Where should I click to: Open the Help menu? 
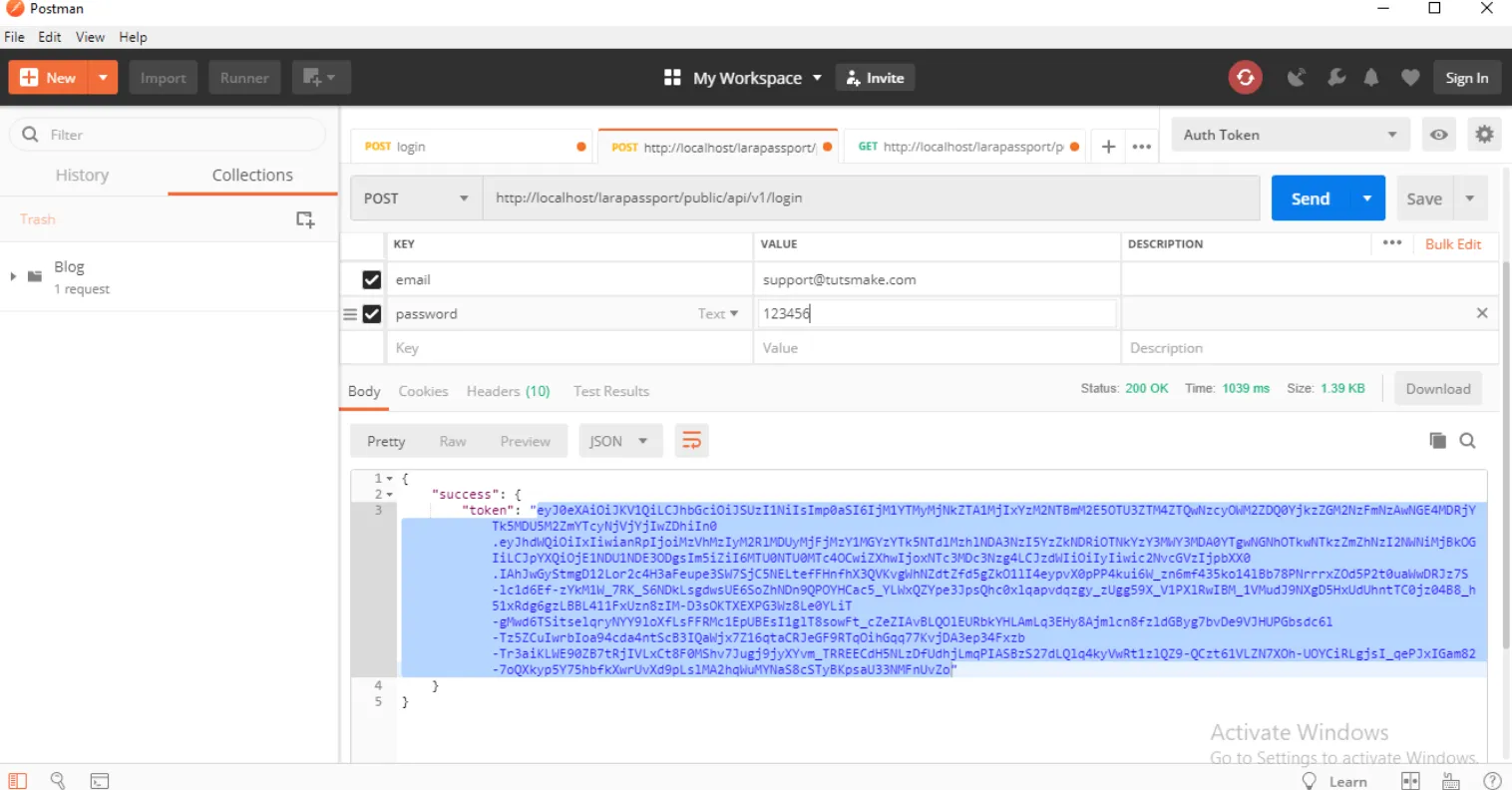tap(133, 37)
